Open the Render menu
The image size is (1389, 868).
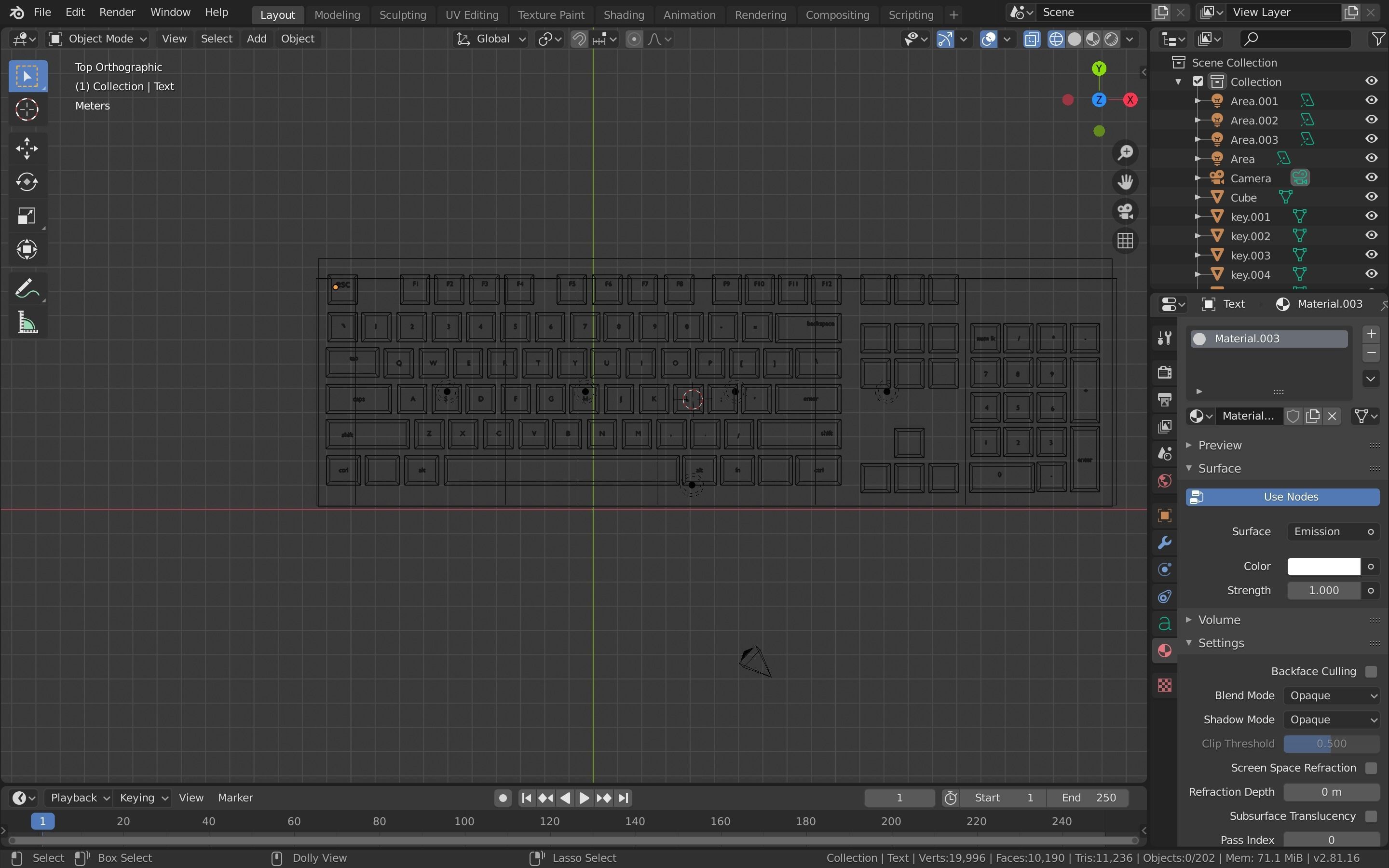117,12
